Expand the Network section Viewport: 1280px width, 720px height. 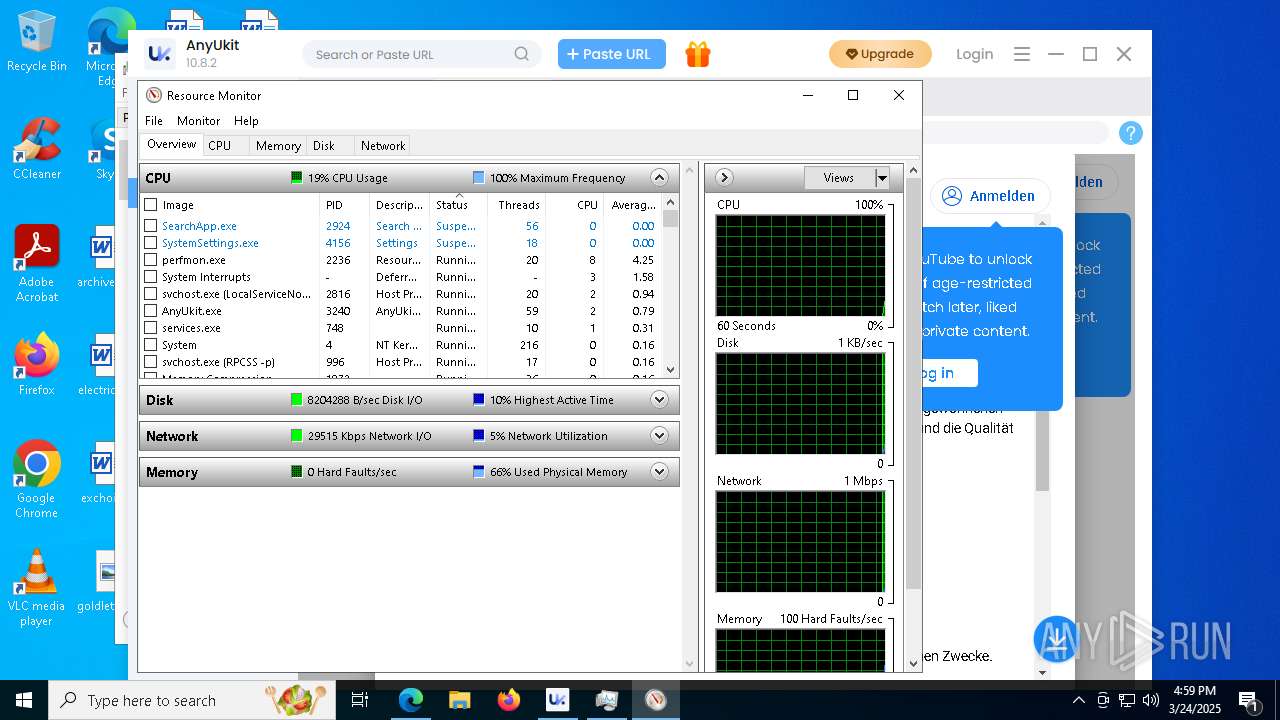click(659, 436)
